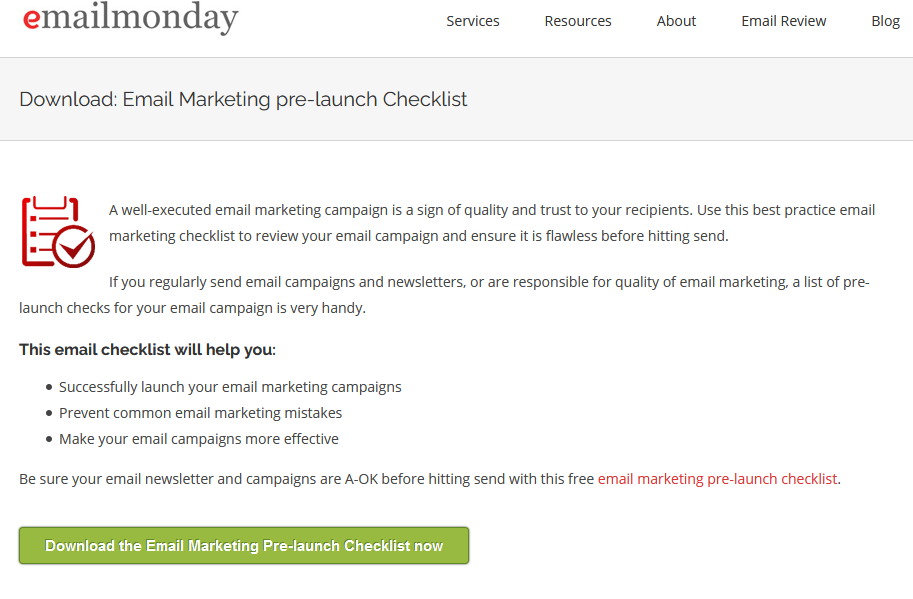
Task: Go to the About page
Action: 676,21
